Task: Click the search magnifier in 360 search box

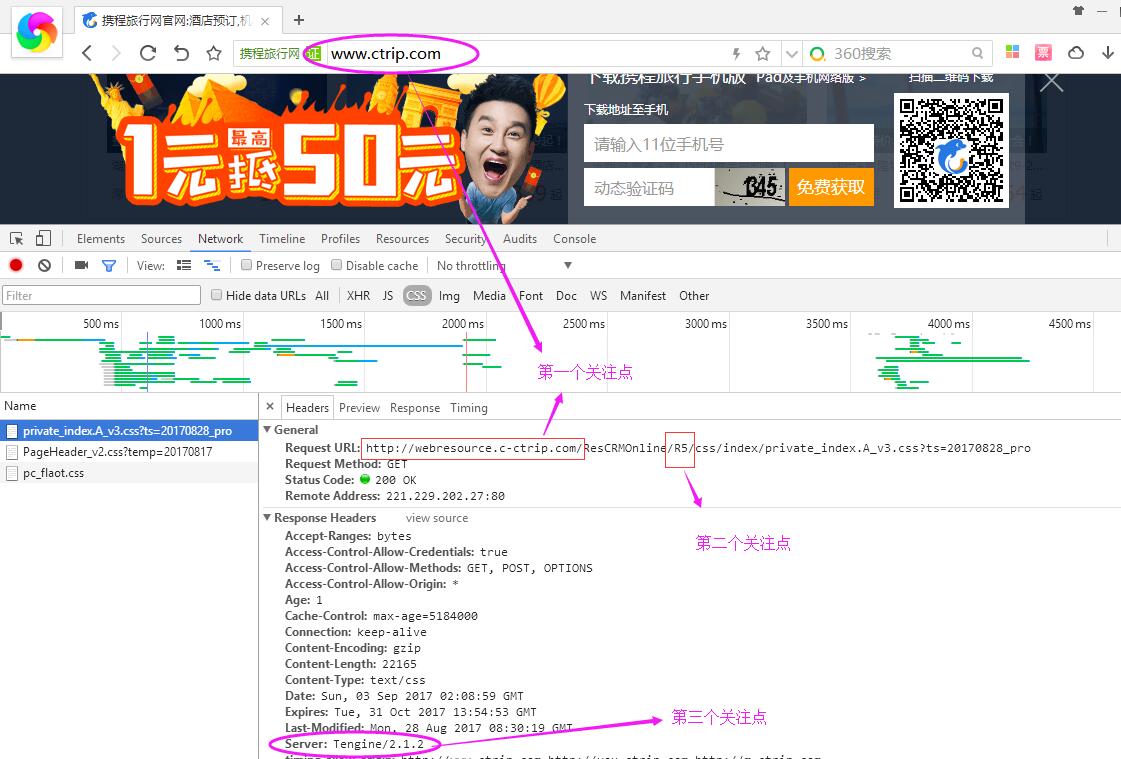Action: pyautogui.click(x=977, y=54)
